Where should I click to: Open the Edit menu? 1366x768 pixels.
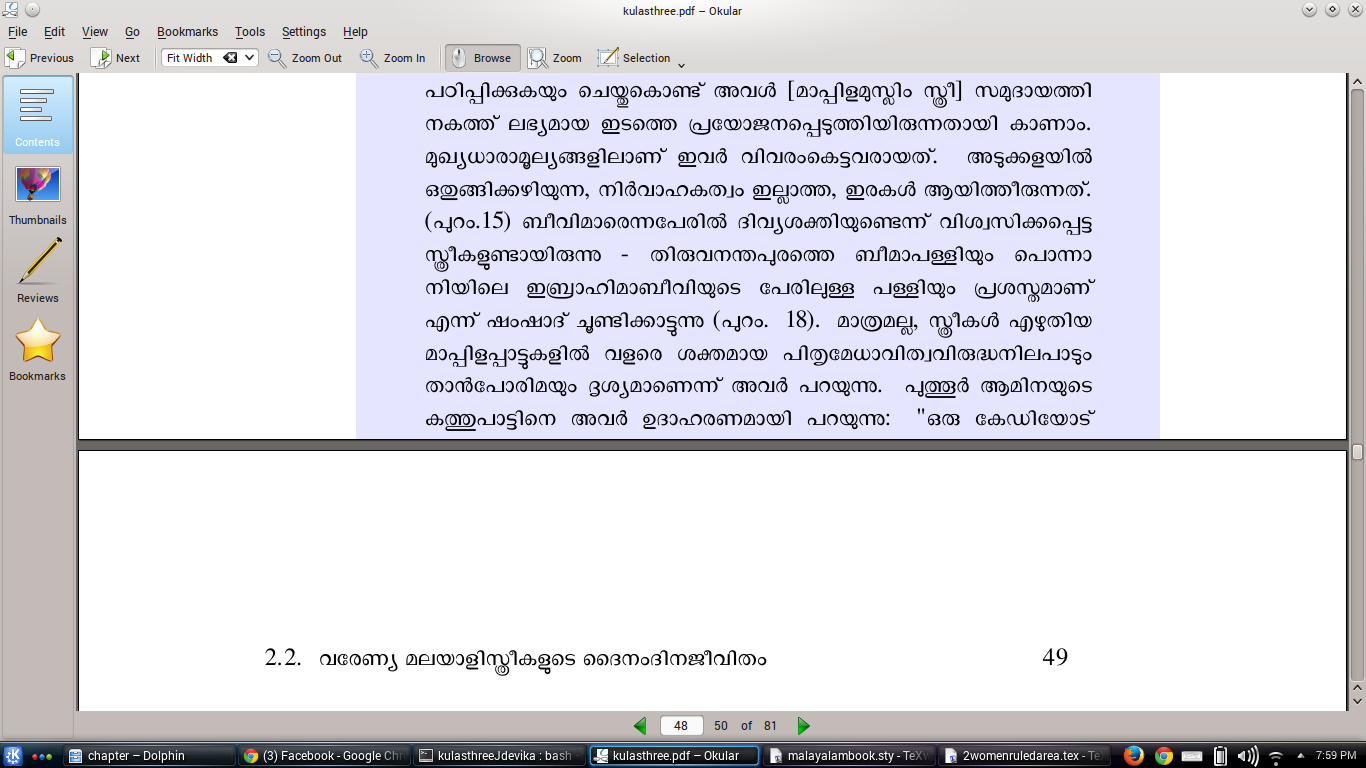click(x=54, y=32)
